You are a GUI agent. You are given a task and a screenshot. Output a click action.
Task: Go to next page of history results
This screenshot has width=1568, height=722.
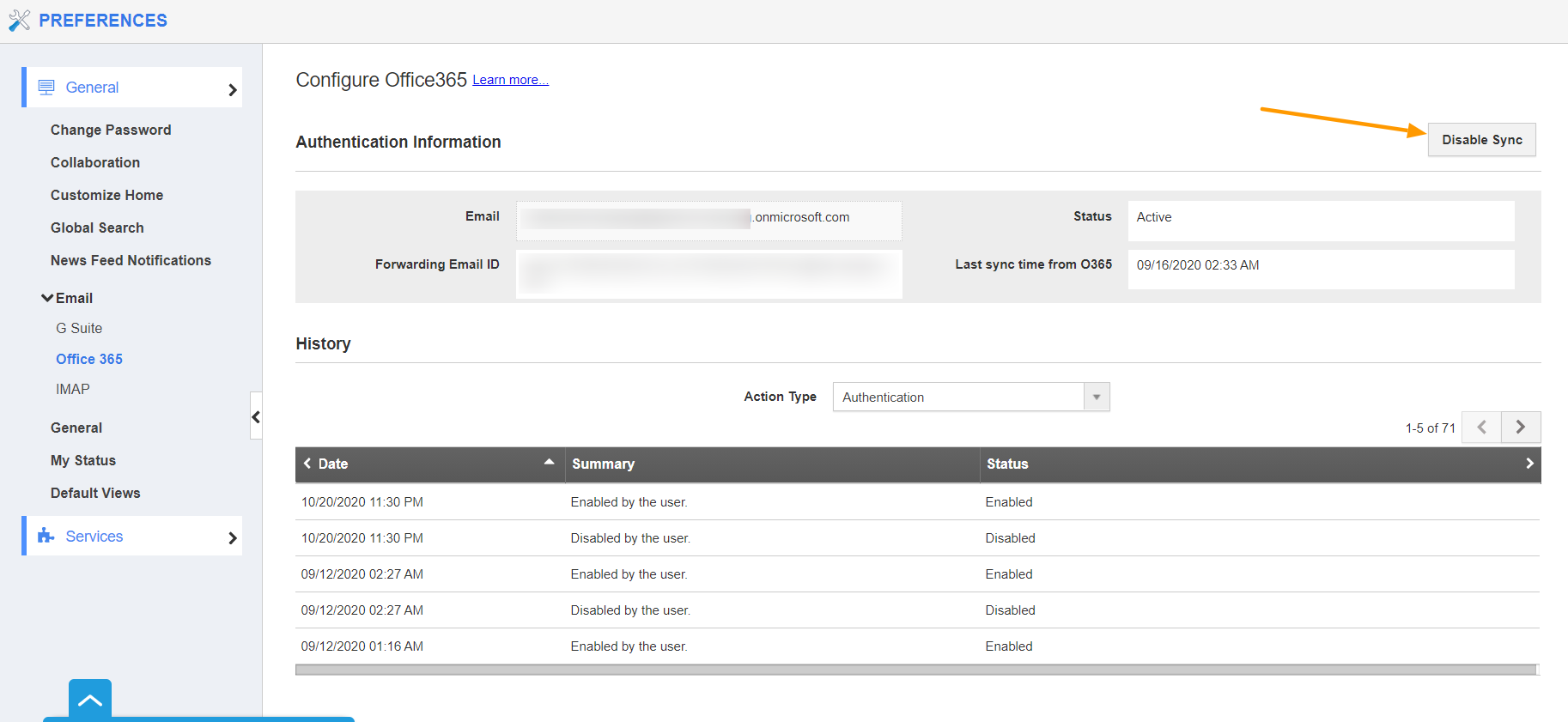[x=1520, y=428]
